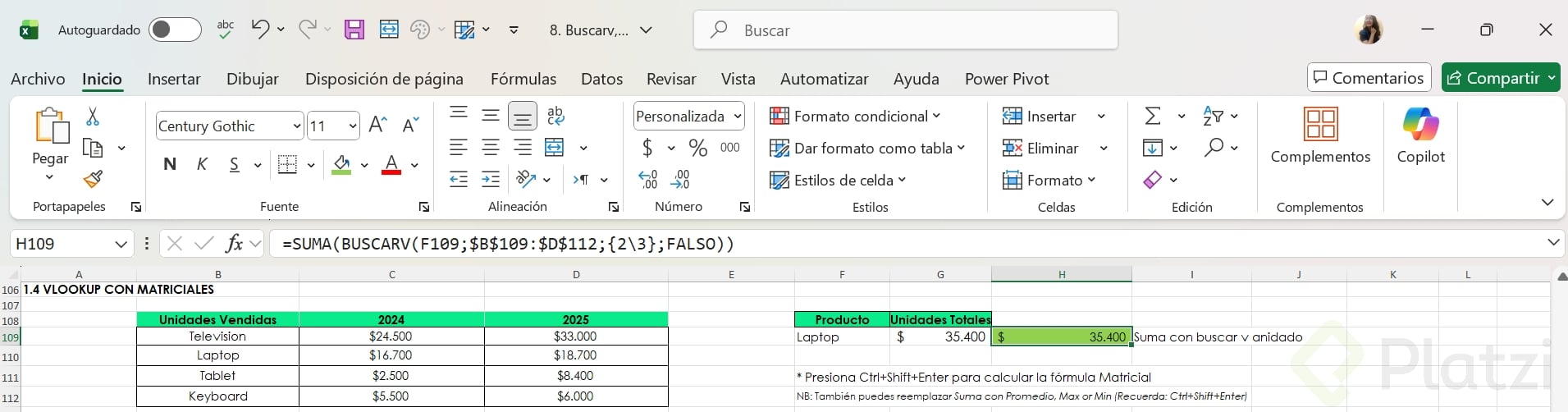Image resolution: width=1568 pixels, height=412 pixels.
Task: Switch to the Dibujar tab
Action: (x=253, y=79)
